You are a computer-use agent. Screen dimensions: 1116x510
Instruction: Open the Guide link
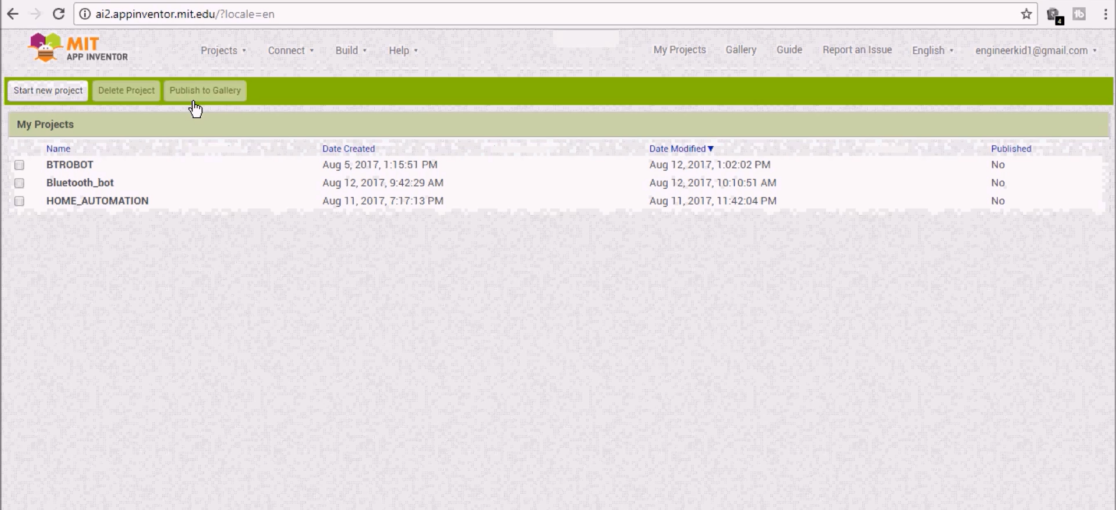(x=789, y=50)
